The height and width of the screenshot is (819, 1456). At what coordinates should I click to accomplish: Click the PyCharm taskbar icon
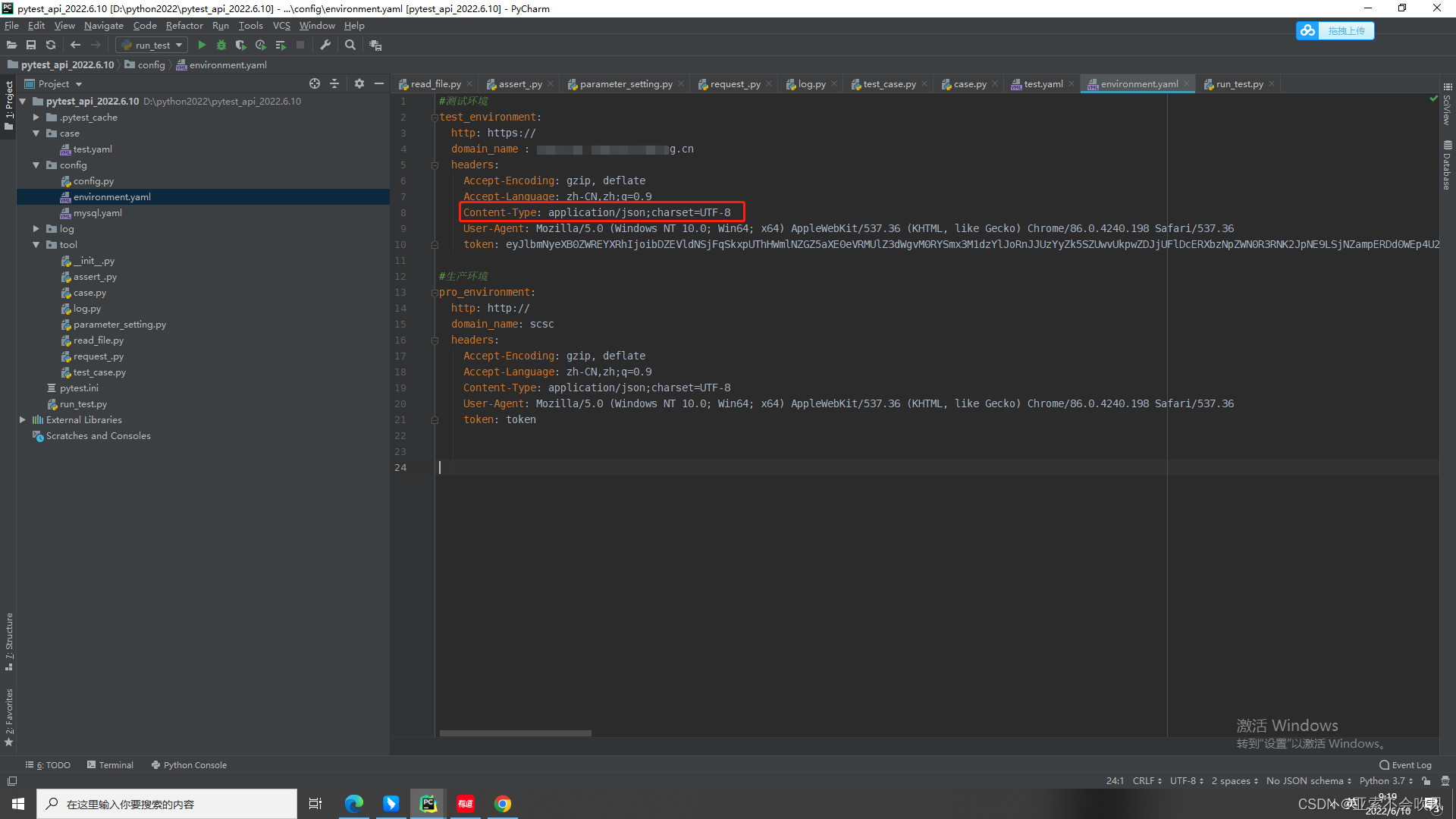(428, 804)
